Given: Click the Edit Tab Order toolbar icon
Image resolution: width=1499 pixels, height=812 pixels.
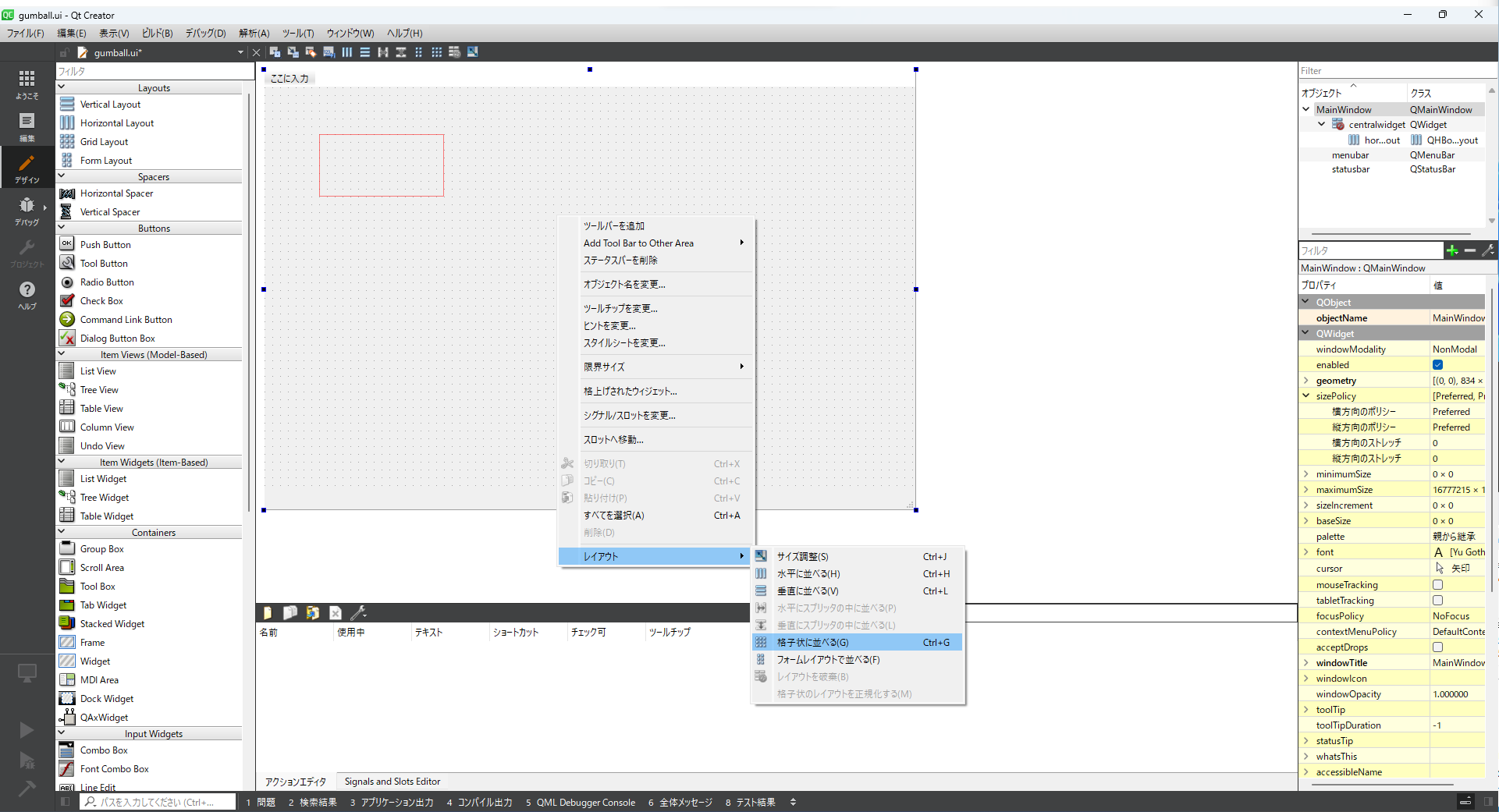Looking at the screenshot, I should (329, 52).
